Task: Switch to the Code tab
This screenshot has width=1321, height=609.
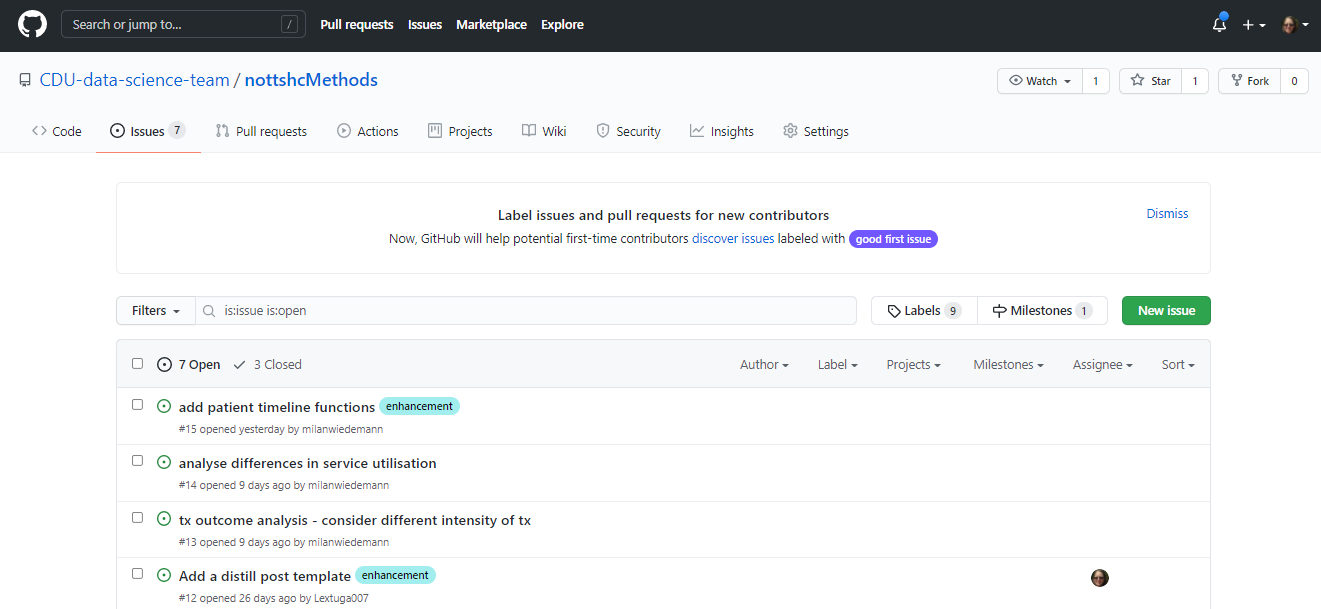Action: click(57, 131)
